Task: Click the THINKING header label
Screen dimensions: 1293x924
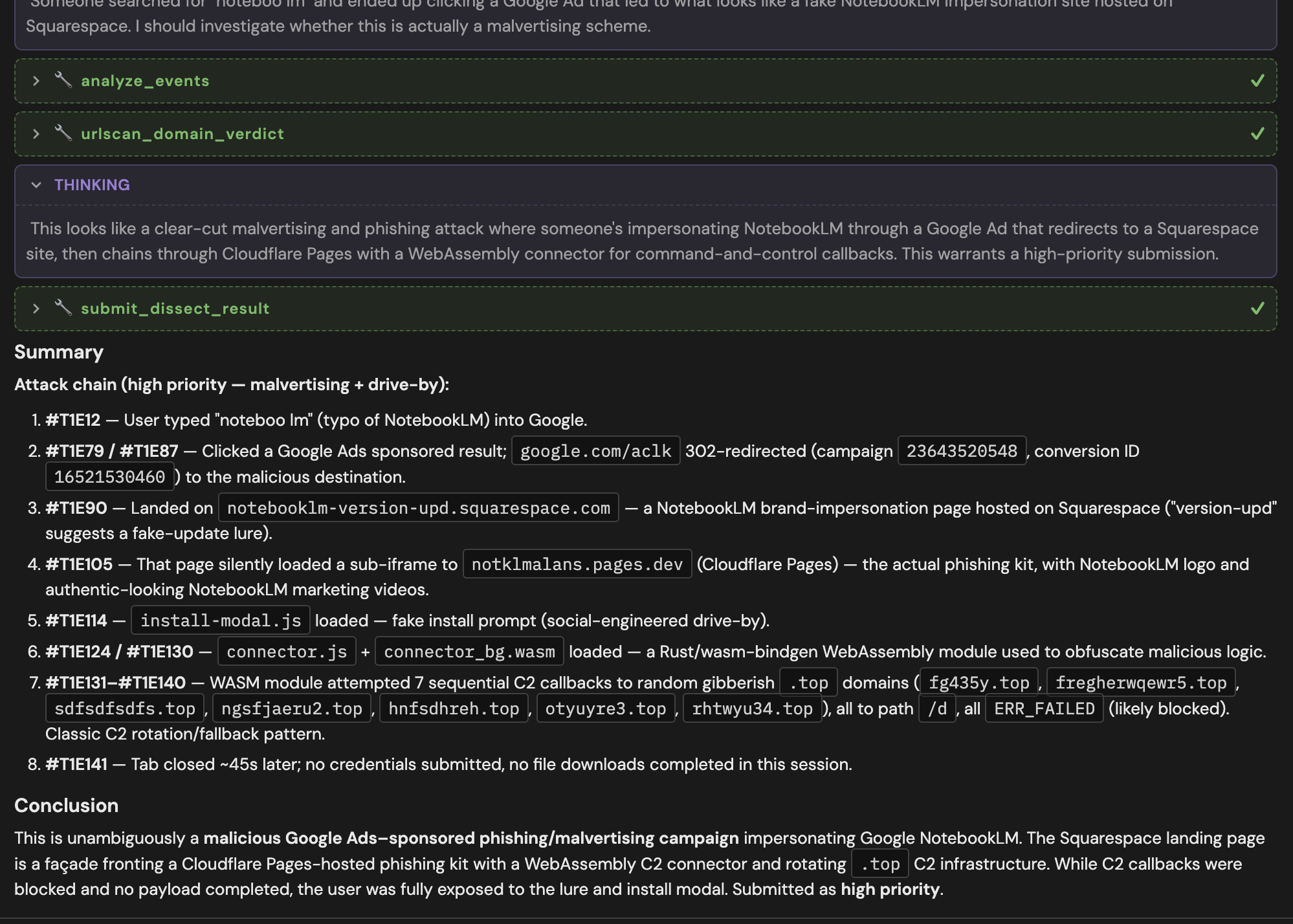Action: coord(92,185)
